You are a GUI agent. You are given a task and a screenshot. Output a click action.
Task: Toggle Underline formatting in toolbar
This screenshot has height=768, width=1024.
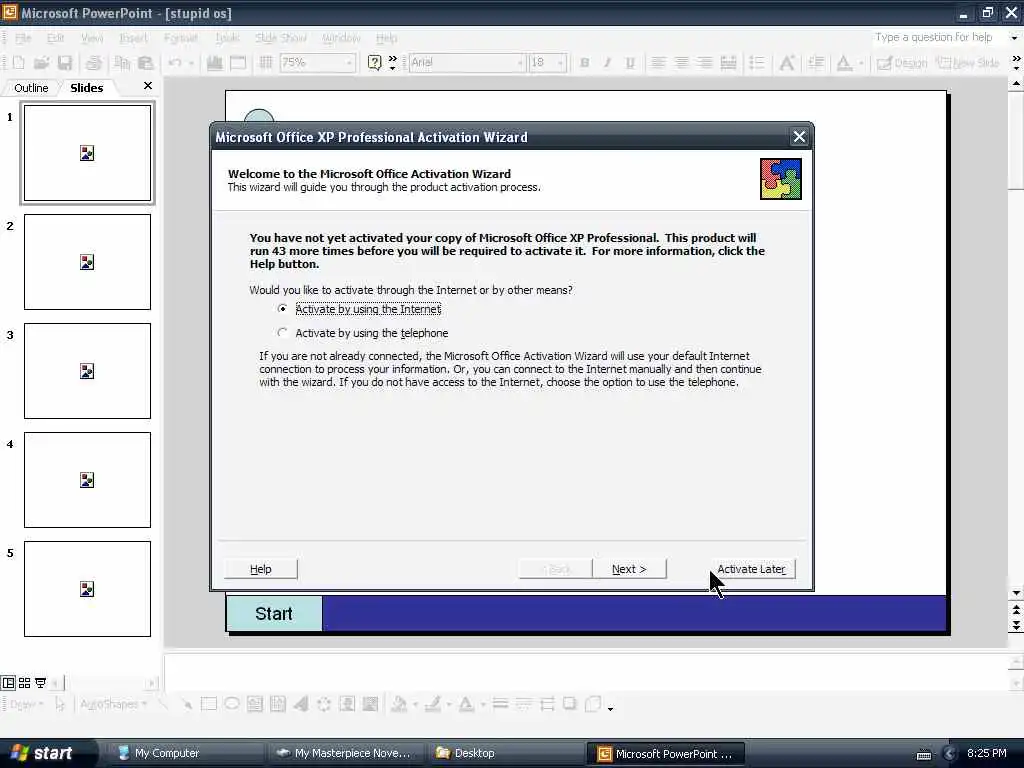[630, 63]
